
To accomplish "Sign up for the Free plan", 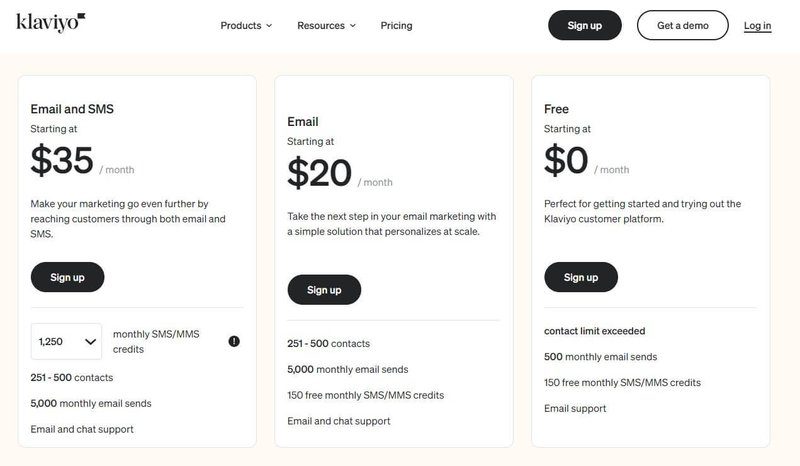I will pyautogui.click(x=581, y=277).
